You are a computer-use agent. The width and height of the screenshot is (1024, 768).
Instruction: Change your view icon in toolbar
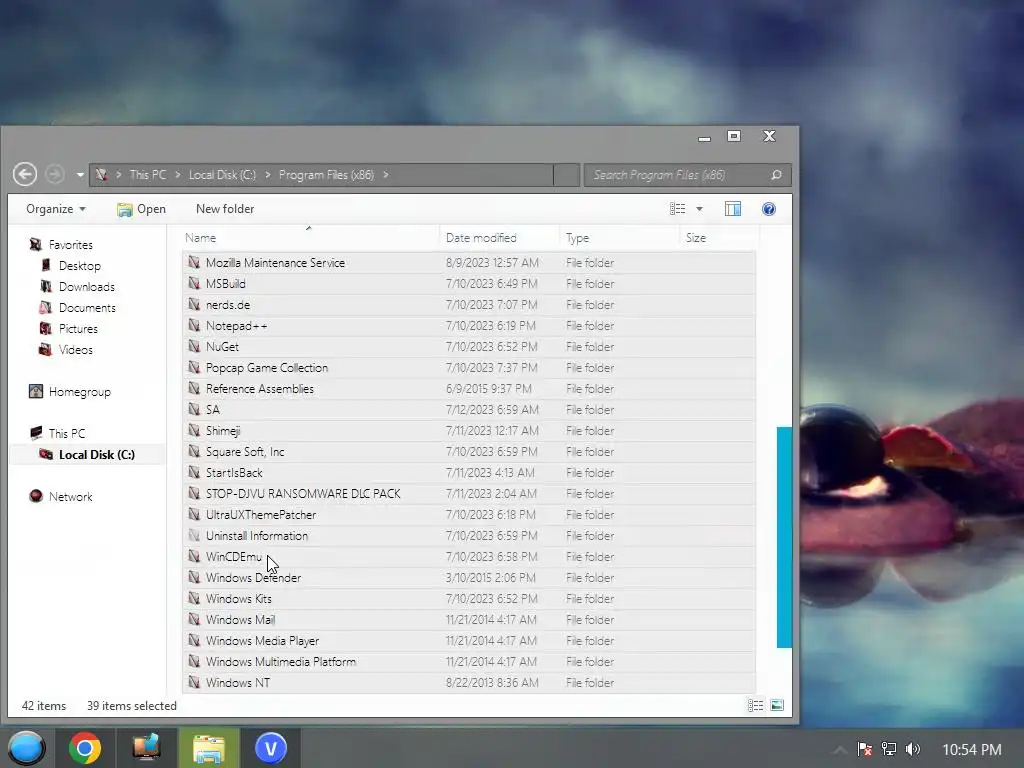[x=677, y=209]
